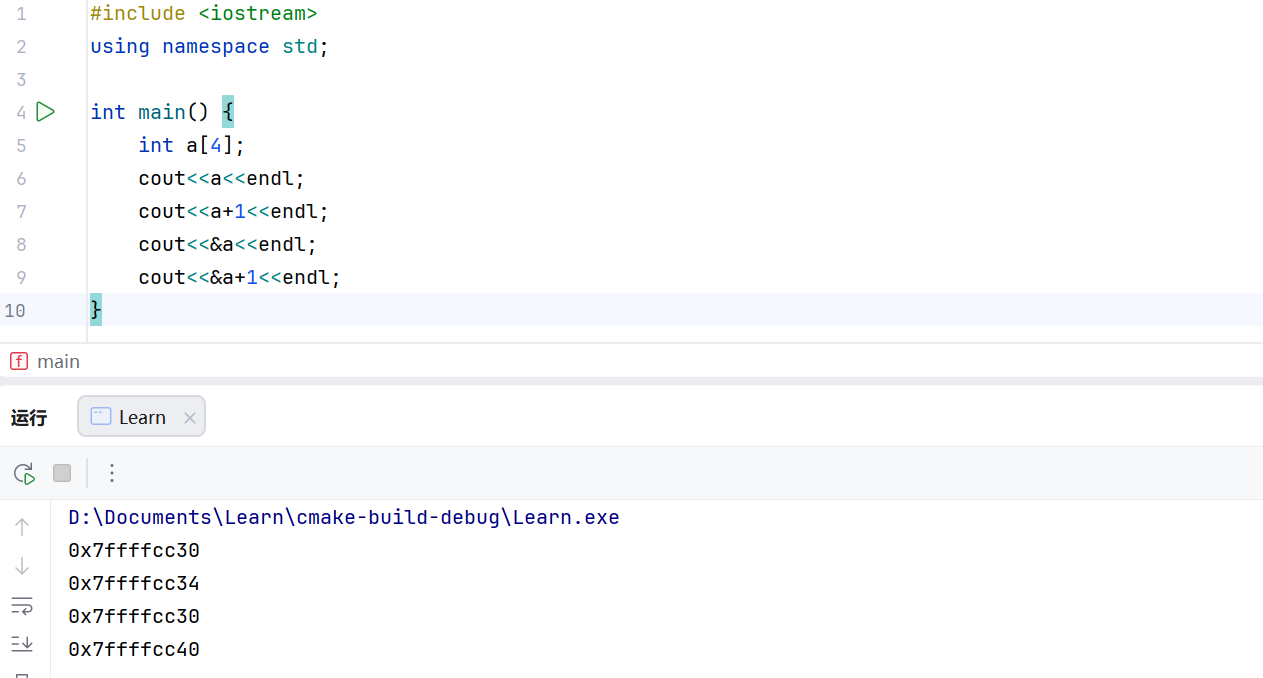This screenshot has height=678, width=1263.
Task: Toggle scroll to end of console output
Action: coord(22,643)
